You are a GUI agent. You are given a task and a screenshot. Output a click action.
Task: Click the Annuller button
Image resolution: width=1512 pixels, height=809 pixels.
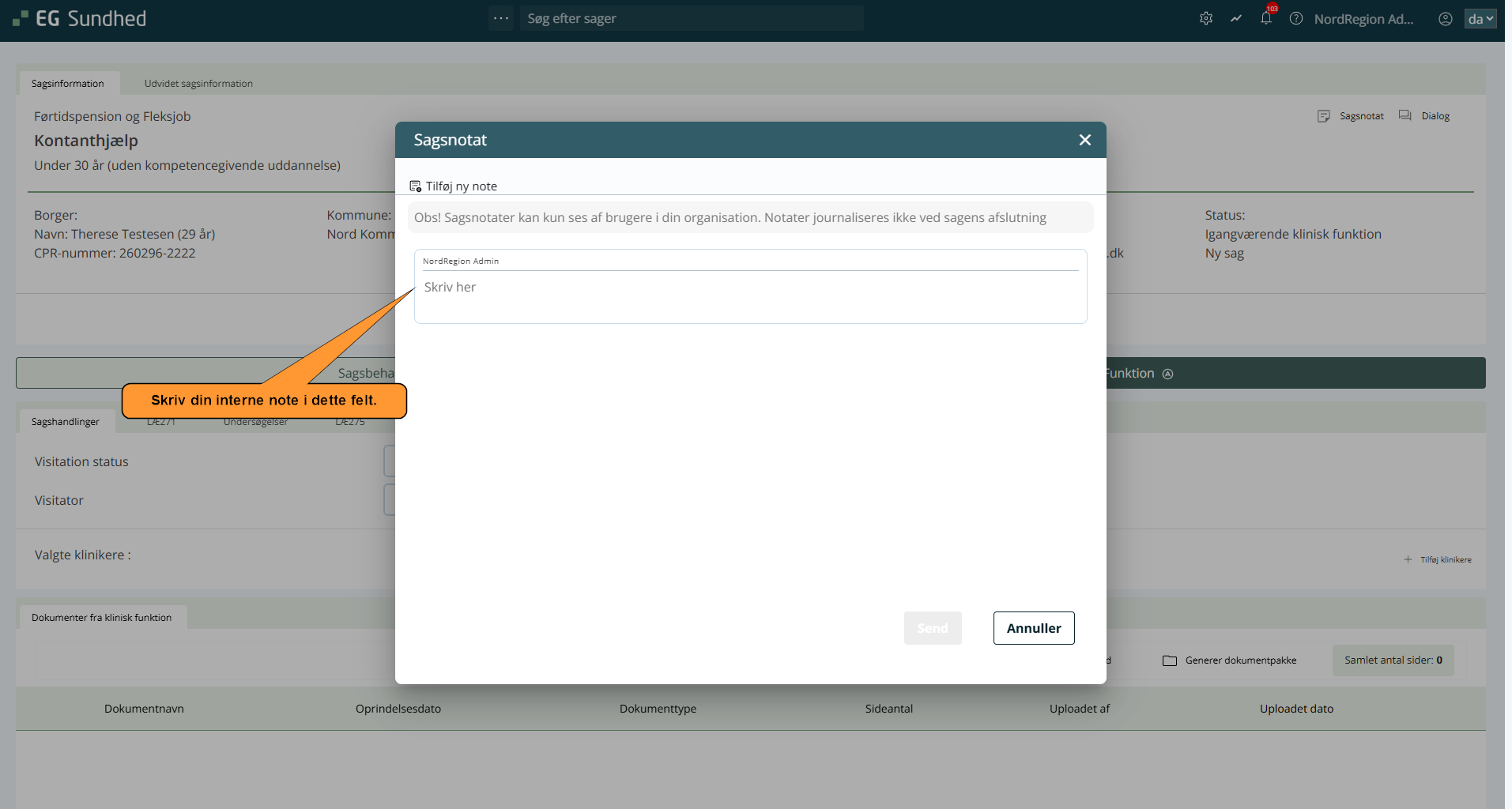click(x=1033, y=628)
